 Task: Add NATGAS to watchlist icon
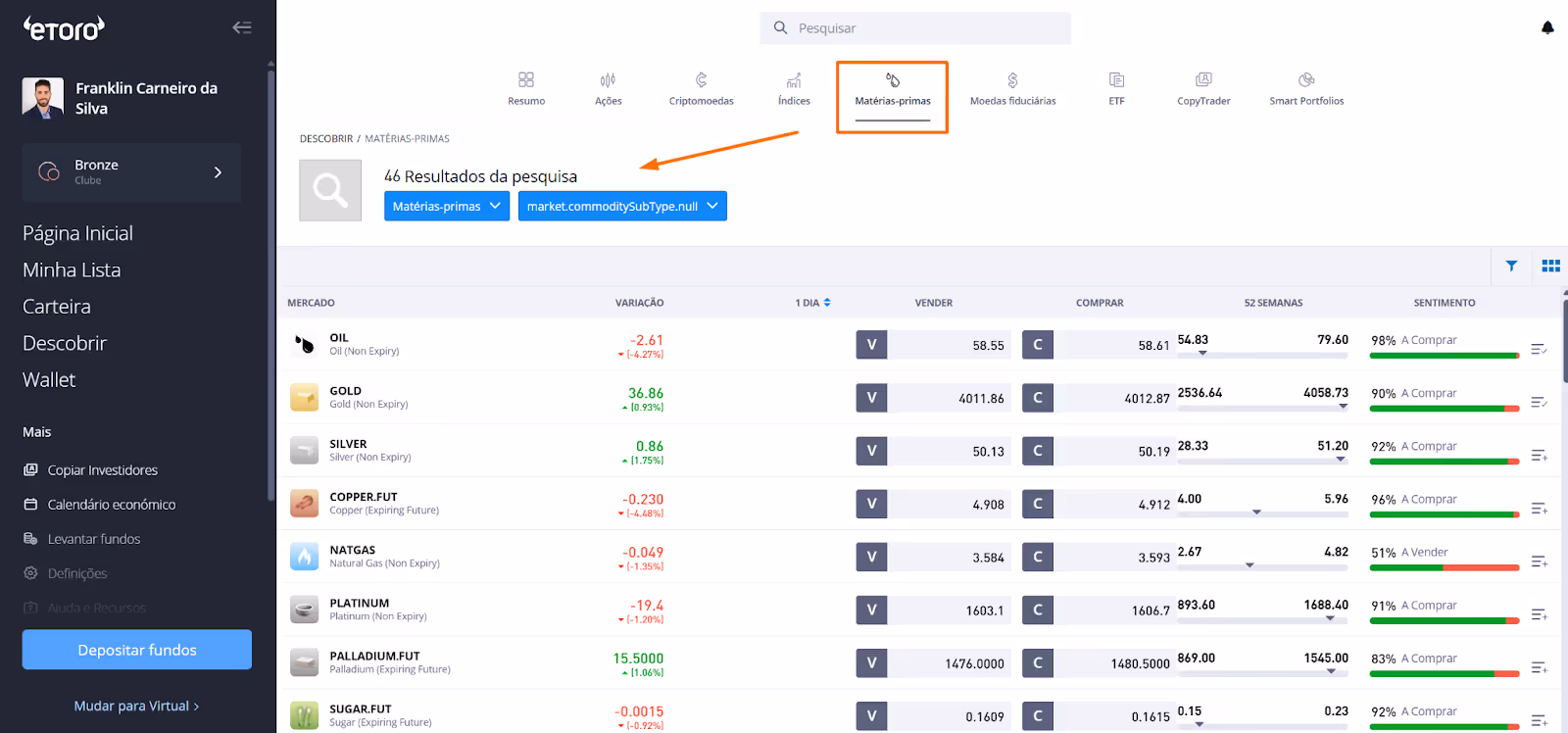pyautogui.click(x=1539, y=562)
